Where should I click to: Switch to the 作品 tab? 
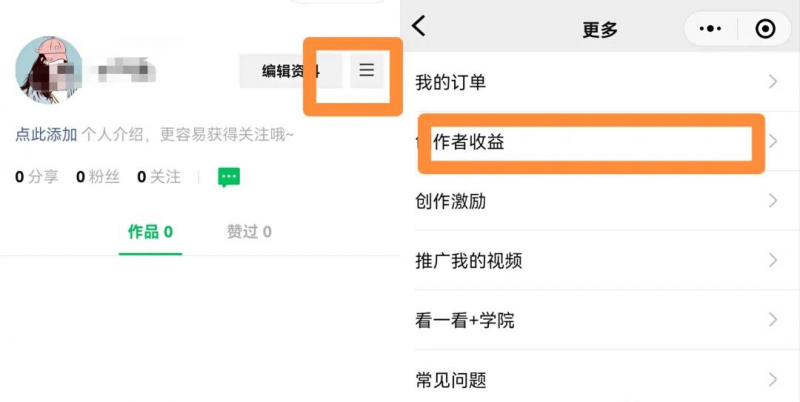pos(150,232)
